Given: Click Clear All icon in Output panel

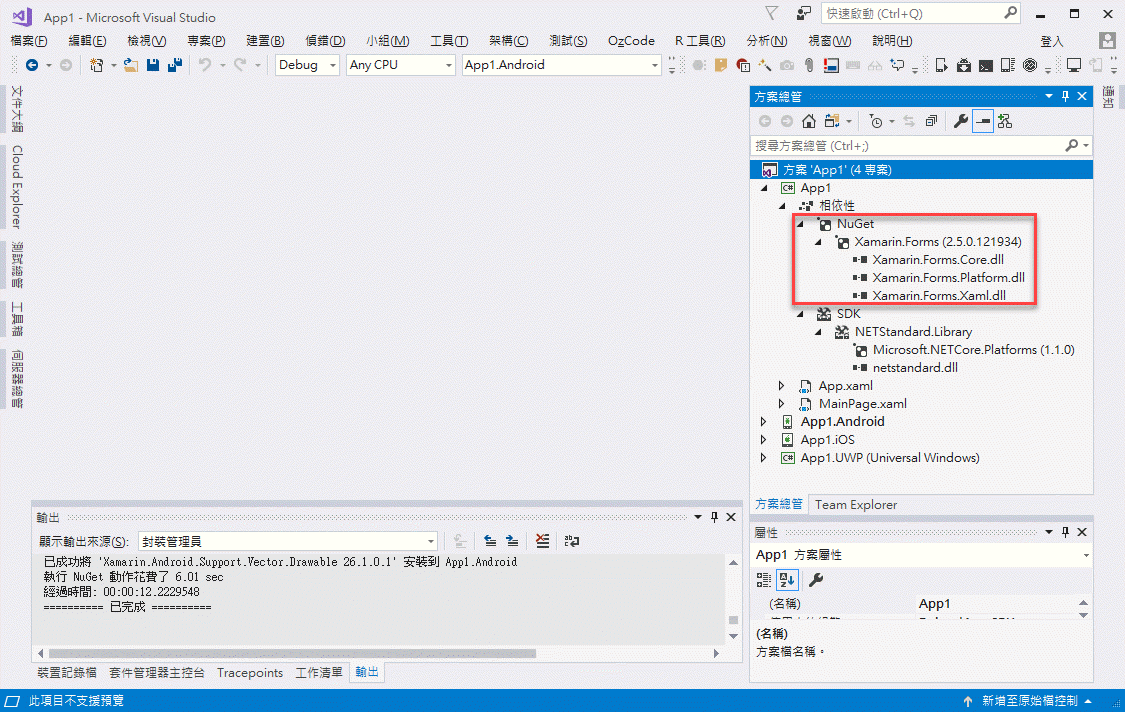Looking at the screenshot, I should [542, 541].
